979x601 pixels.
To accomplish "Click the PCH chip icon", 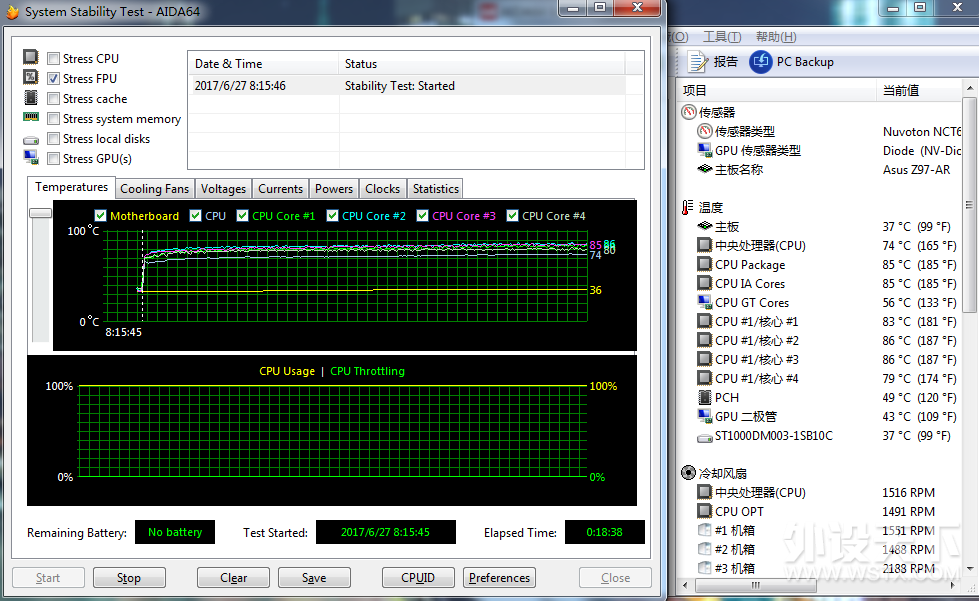I will click(x=705, y=398).
